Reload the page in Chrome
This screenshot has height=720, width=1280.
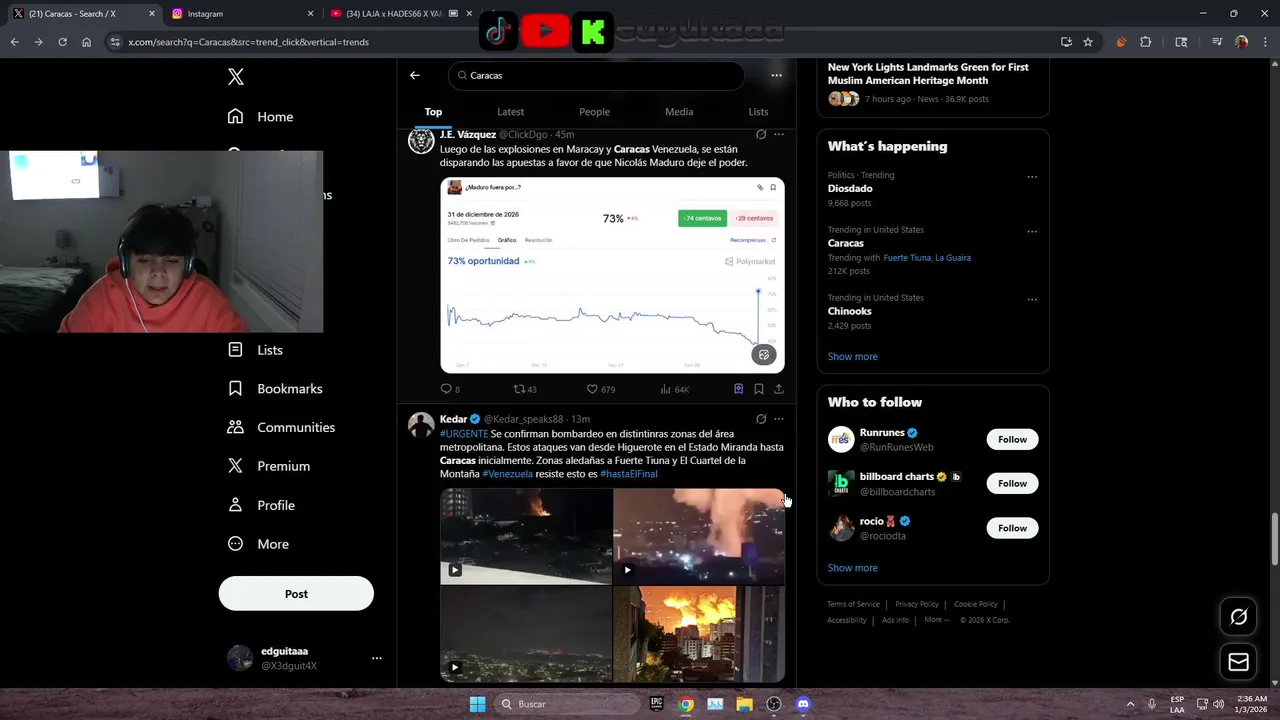pos(62,42)
